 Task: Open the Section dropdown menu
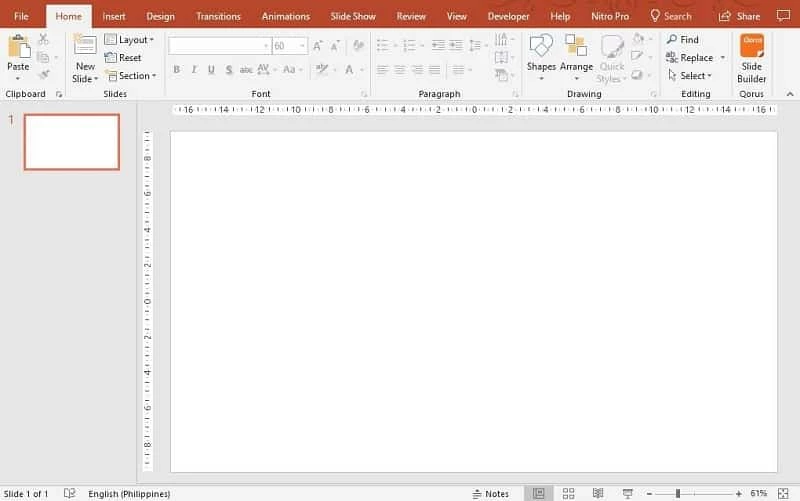[x=131, y=76]
